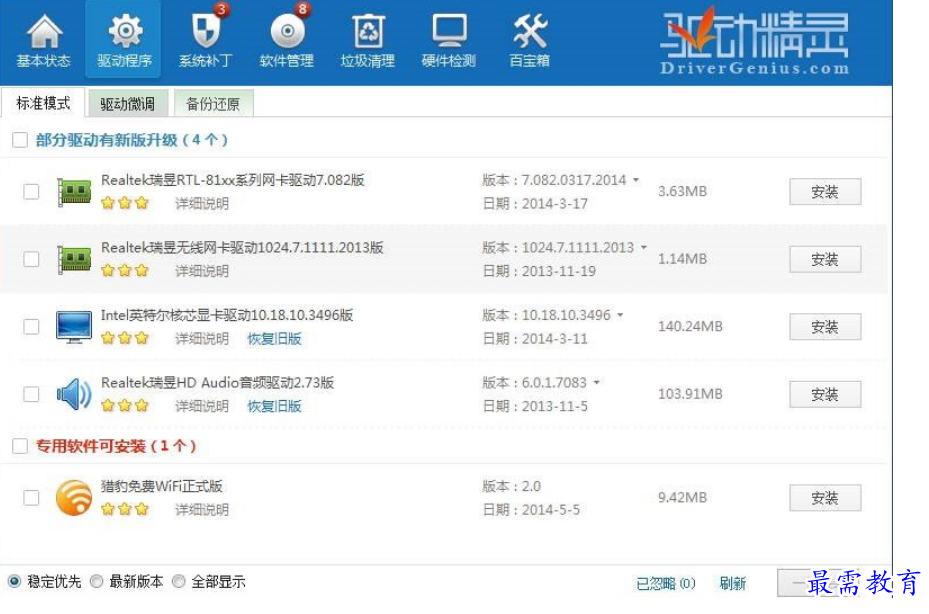The width and height of the screenshot is (929, 614).
Task: Click 恢复旧版 for Realtek HD Audio driver
Action: point(274,407)
